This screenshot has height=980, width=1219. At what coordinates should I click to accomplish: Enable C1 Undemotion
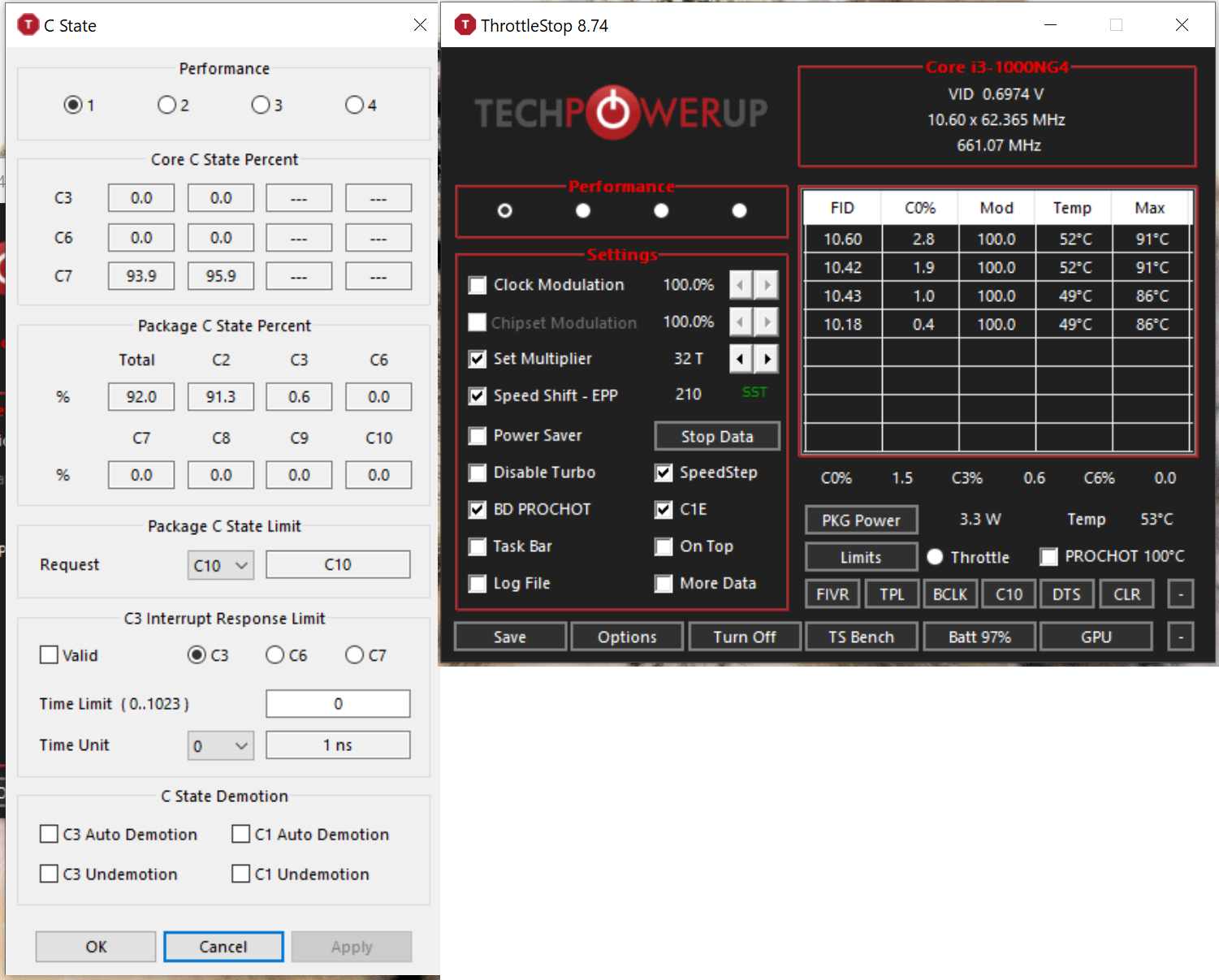click(x=240, y=874)
